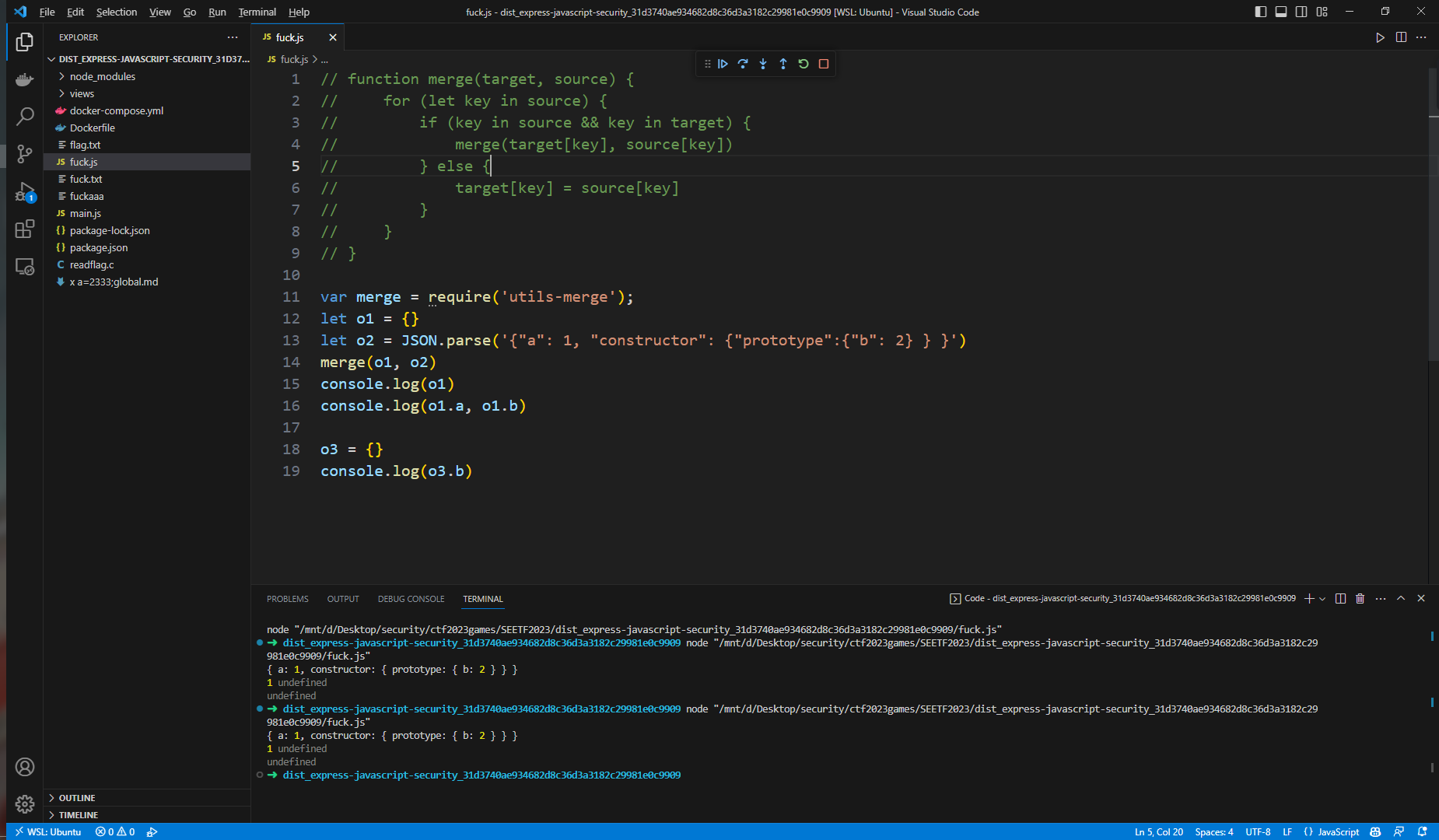This screenshot has width=1439, height=840.
Task: Collapse the DIST_EXPRESS-JAVASCRIPT-SECURITY root folder
Action: click(x=148, y=59)
